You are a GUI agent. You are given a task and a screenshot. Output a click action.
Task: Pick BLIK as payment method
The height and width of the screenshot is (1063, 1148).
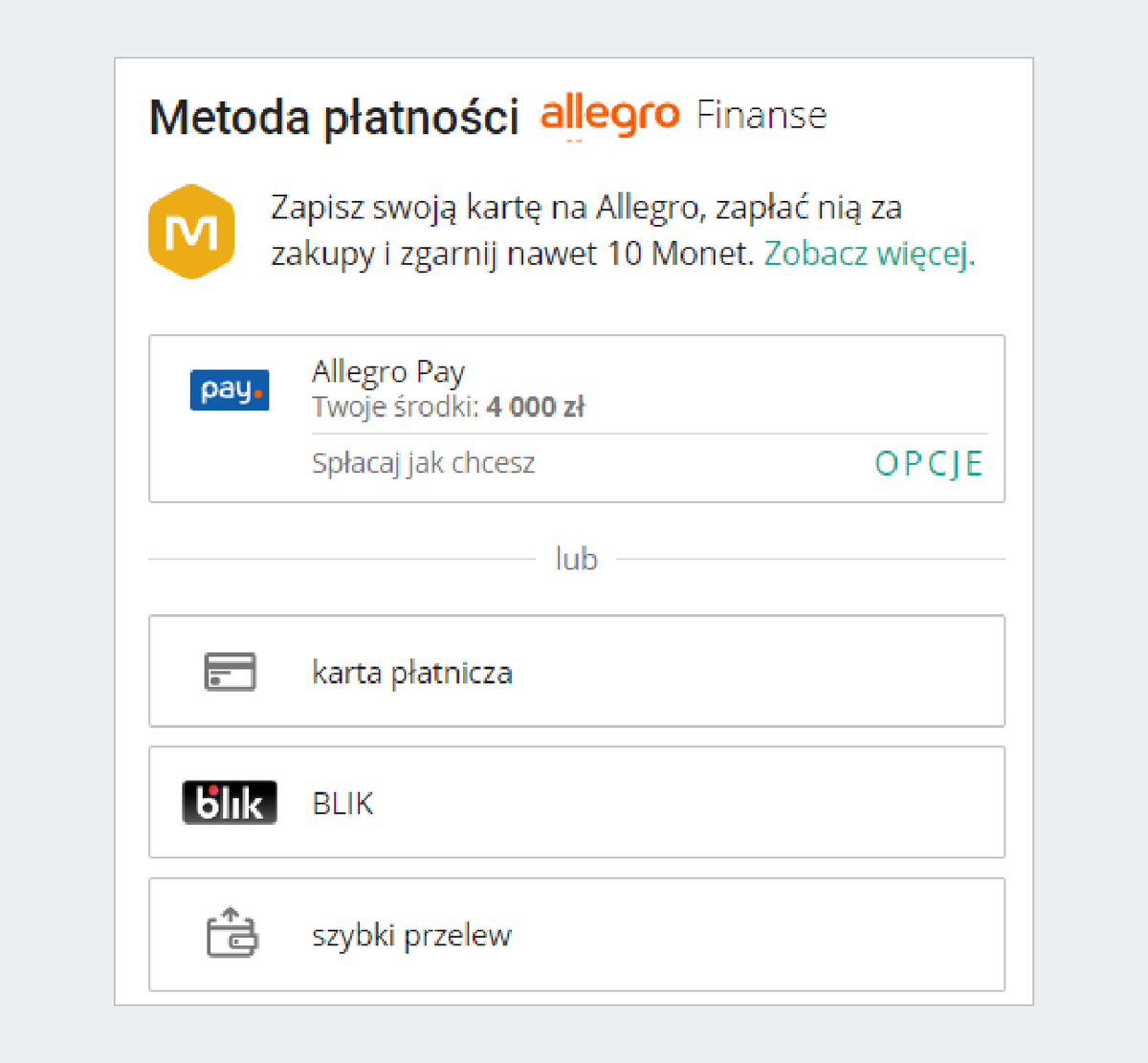click(574, 802)
